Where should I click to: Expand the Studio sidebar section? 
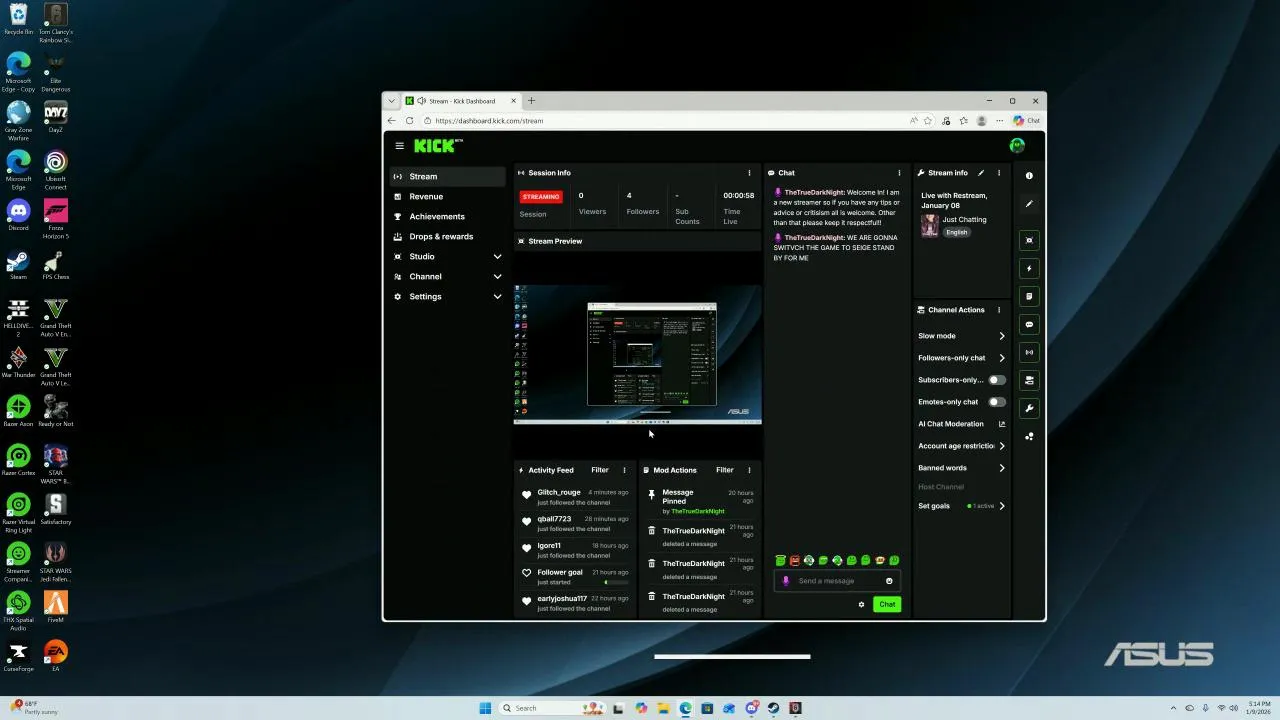497,257
